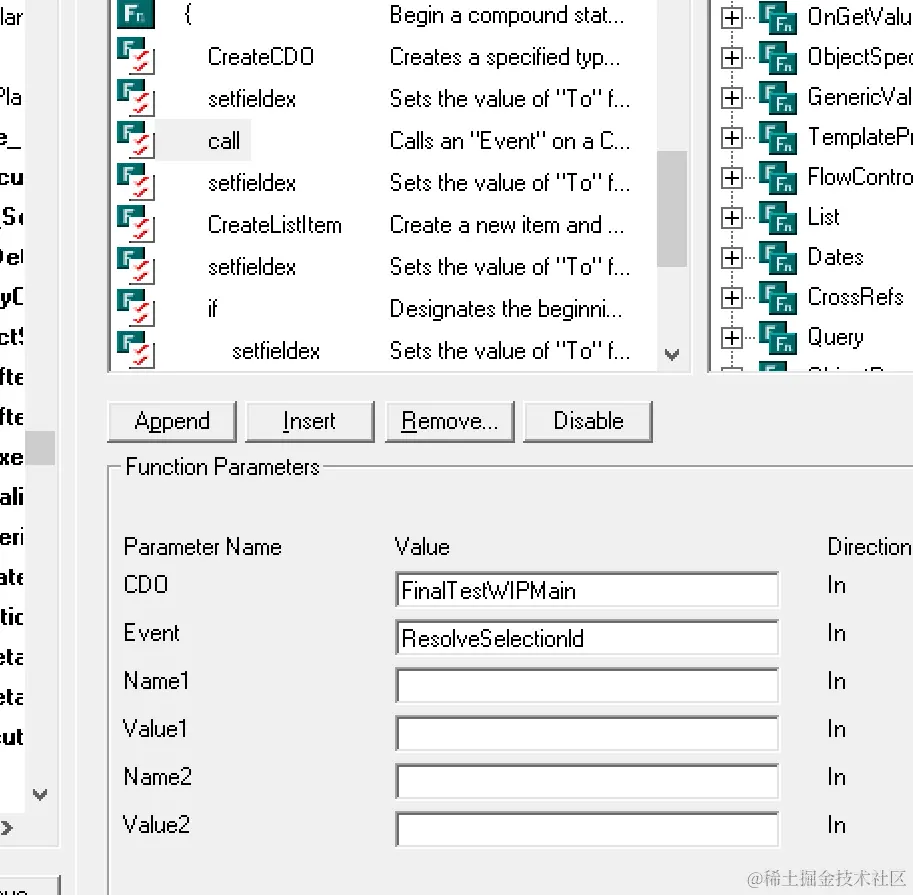913x895 pixels.
Task: Click the List category Fn icon
Action: pos(778,218)
